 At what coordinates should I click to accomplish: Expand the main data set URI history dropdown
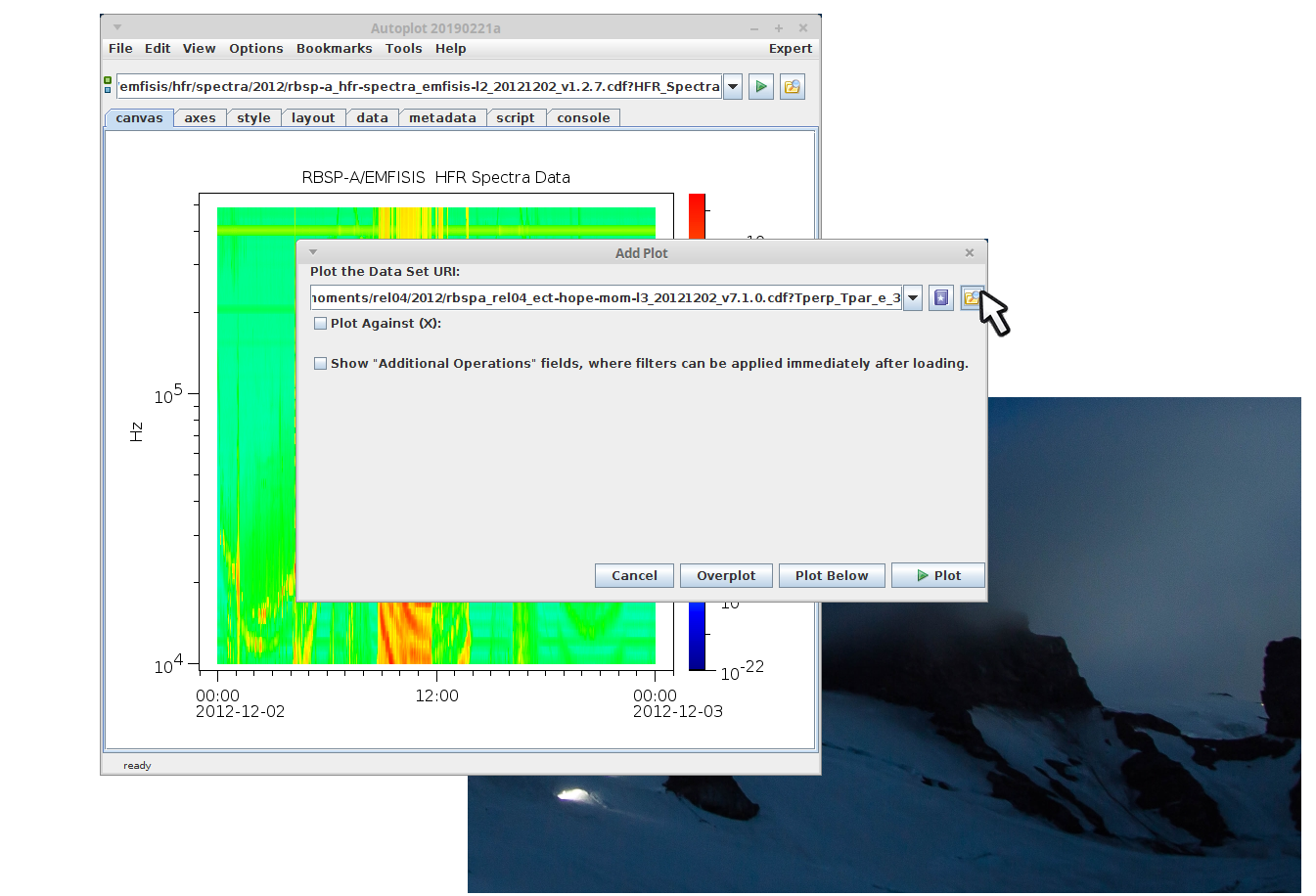tap(733, 87)
